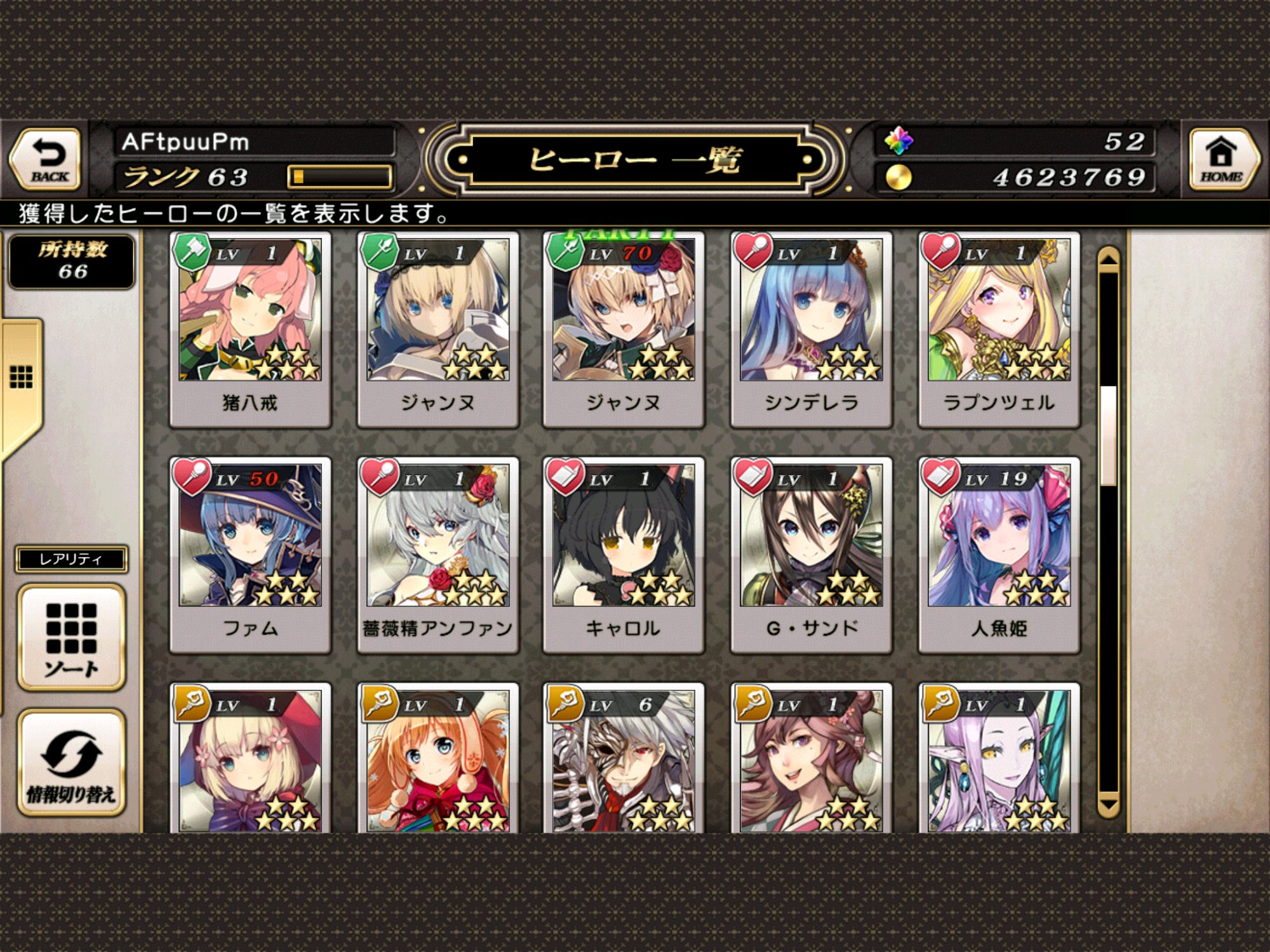Pick the キャロル black cat hero
Image resolution: width=1270 pixels, height=952 pixels.
coord(624,555)
